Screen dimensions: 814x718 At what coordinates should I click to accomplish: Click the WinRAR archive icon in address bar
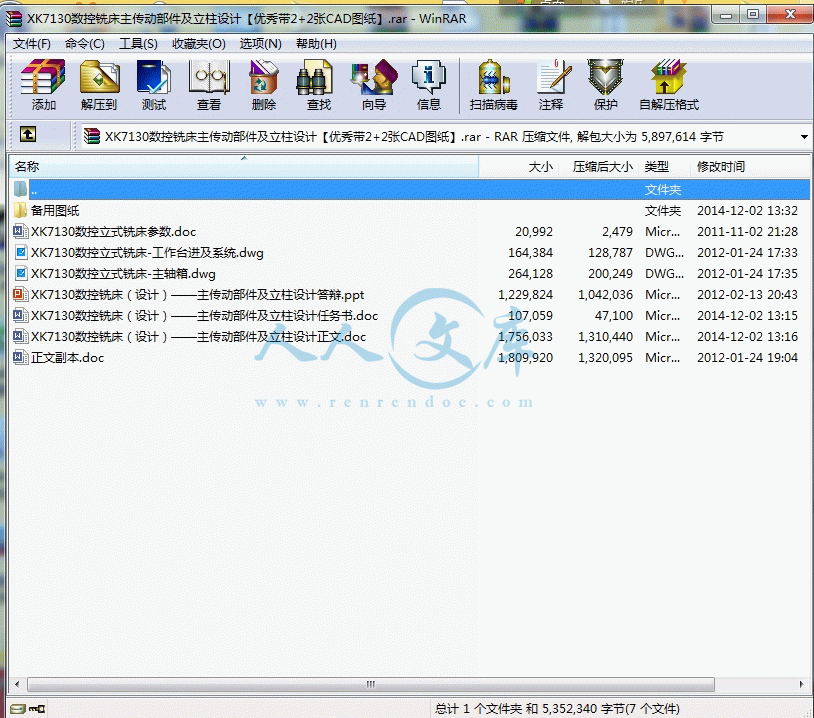click(91, 137)
